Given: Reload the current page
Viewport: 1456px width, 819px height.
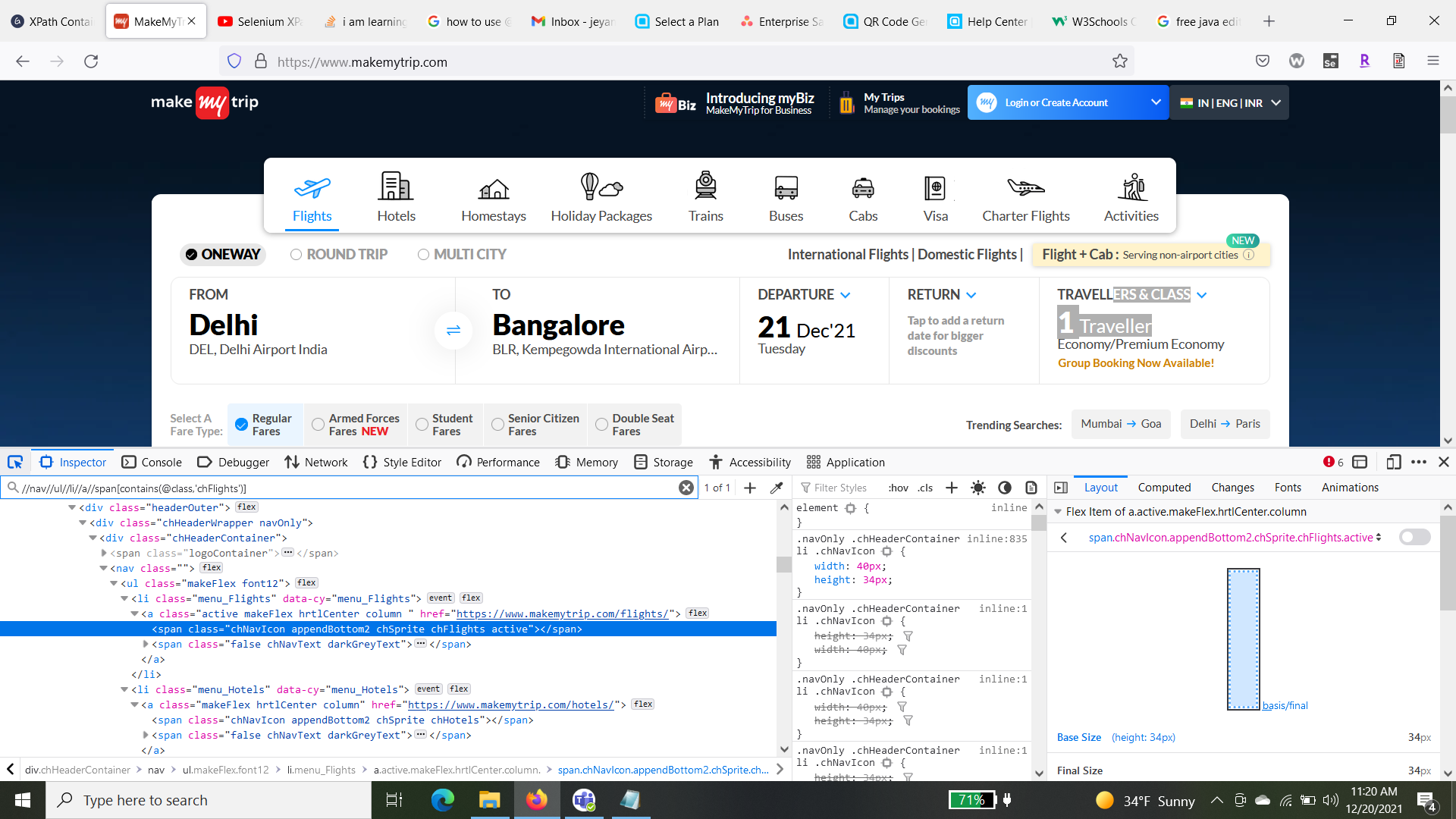Looking at the screenshot, I should [91, 61].
